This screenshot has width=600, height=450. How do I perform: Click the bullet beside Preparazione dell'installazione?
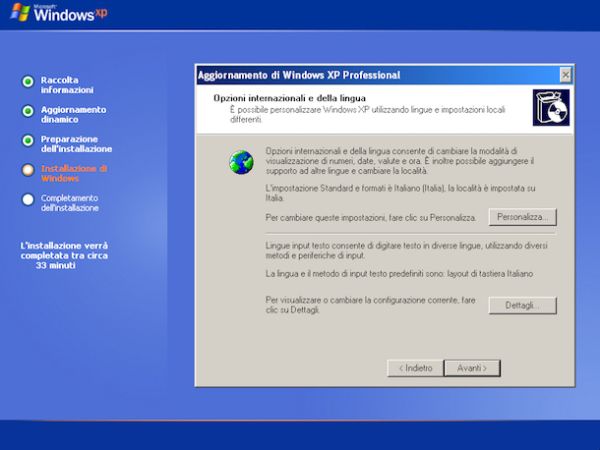(x=28, y=142)
